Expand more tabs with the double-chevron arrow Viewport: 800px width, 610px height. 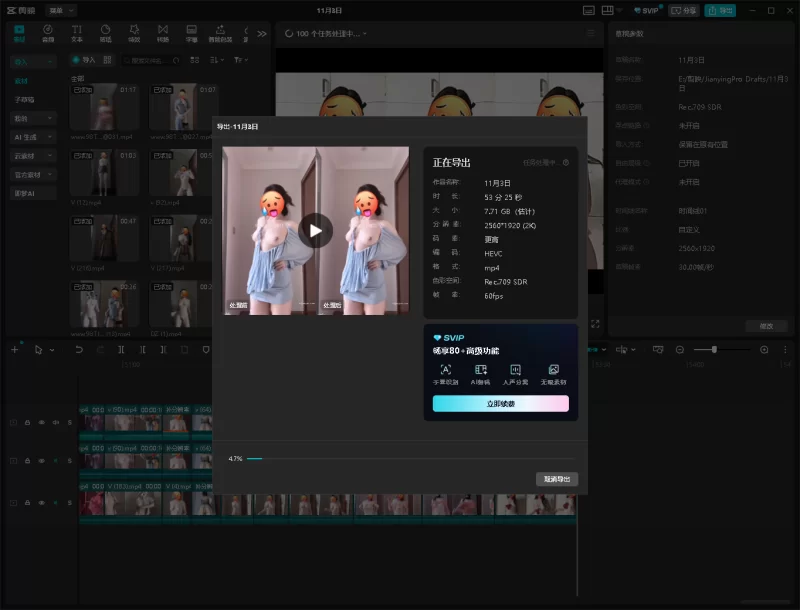point(262,34)
